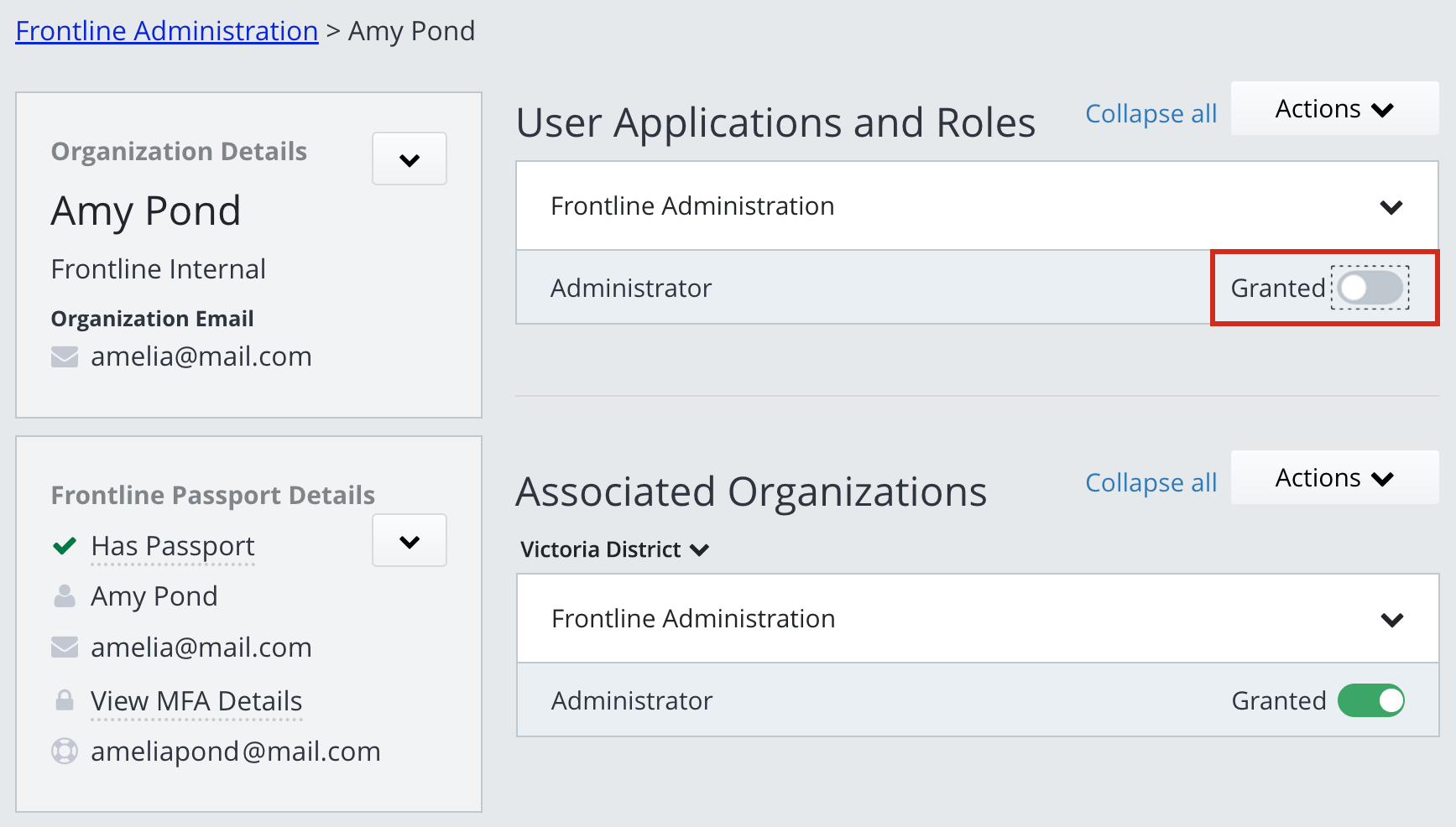Viewport: 1456px width, 827px height.
Task: Click the Has Passport label
Action: click(173, 546)
